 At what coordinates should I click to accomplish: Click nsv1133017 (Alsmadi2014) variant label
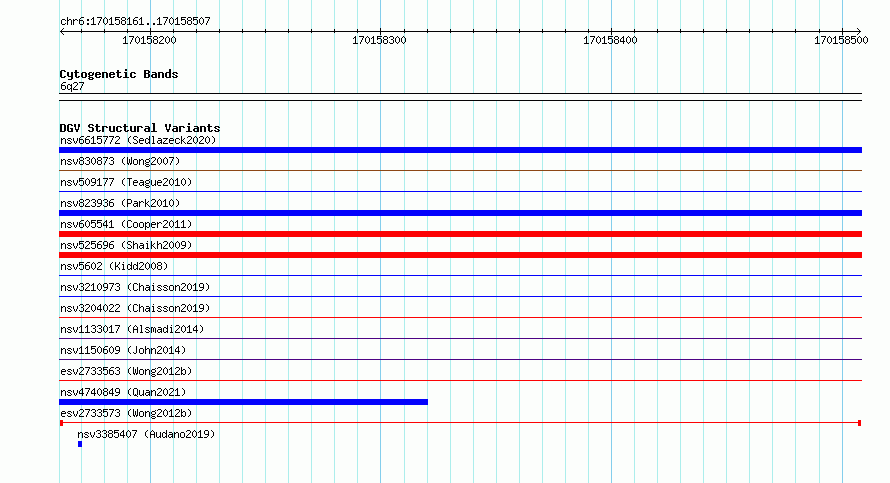point(132,329)
